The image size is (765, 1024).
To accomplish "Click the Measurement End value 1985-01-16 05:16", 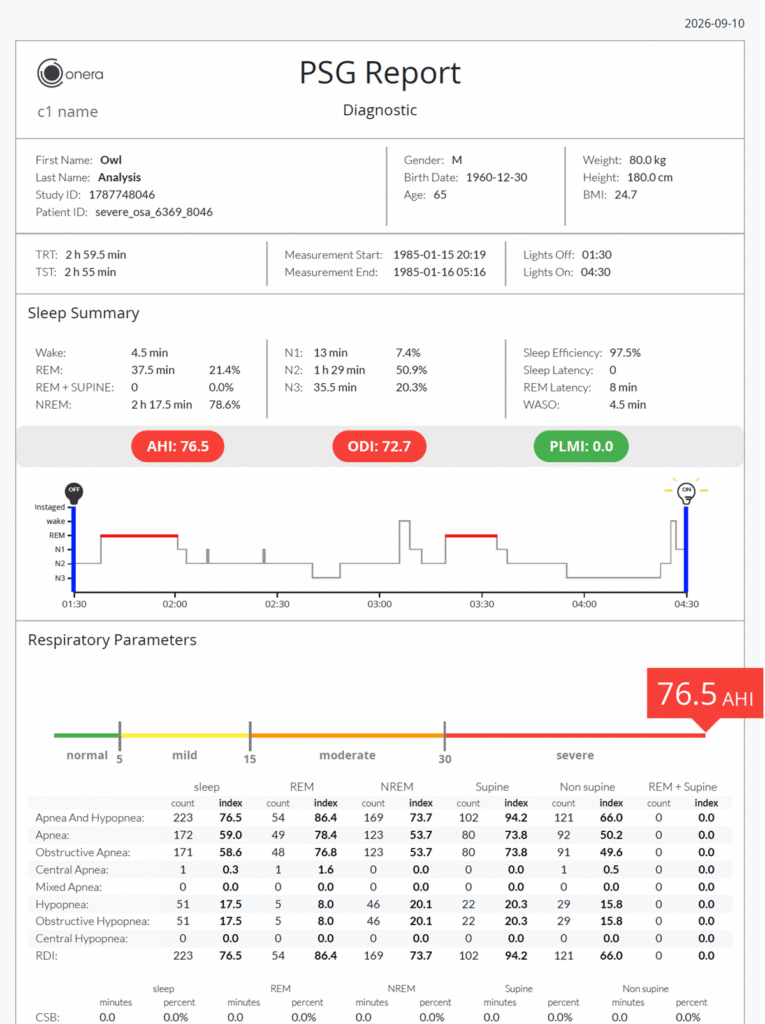I will pyautogui.click(x=439, y=272).
